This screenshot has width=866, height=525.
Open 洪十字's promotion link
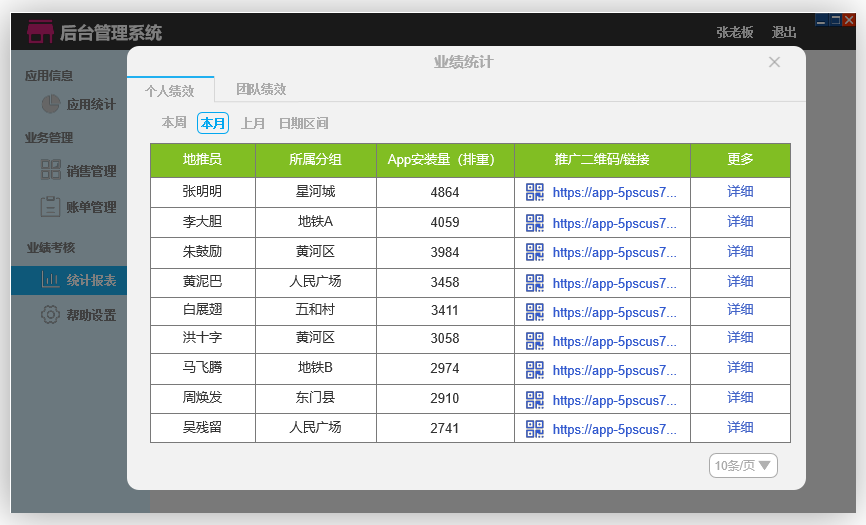[614, 341]
